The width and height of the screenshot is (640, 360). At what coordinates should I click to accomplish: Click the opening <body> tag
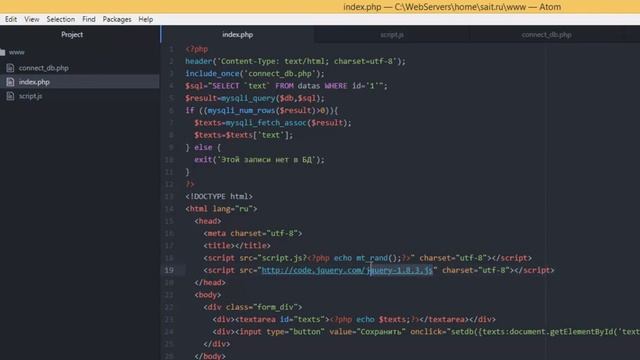[x=208, y=295]
